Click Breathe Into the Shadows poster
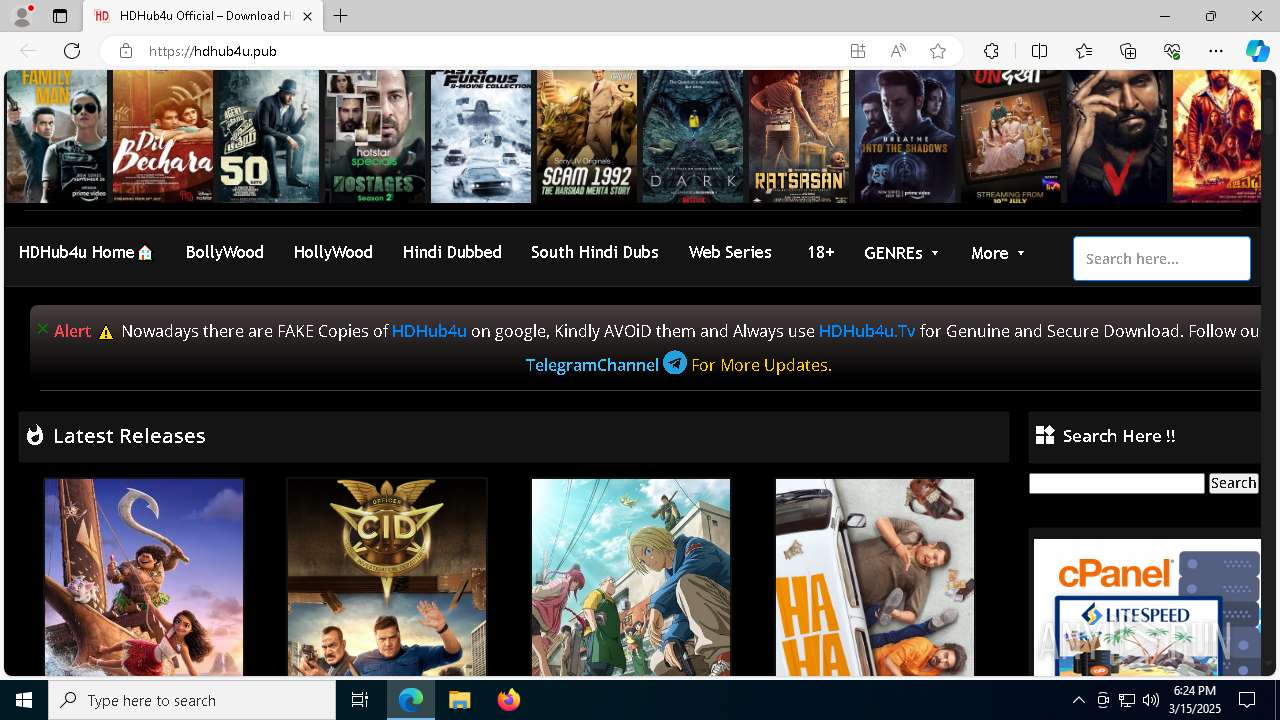The height and width of the screenshot is (720, 1280). point(905,136)
